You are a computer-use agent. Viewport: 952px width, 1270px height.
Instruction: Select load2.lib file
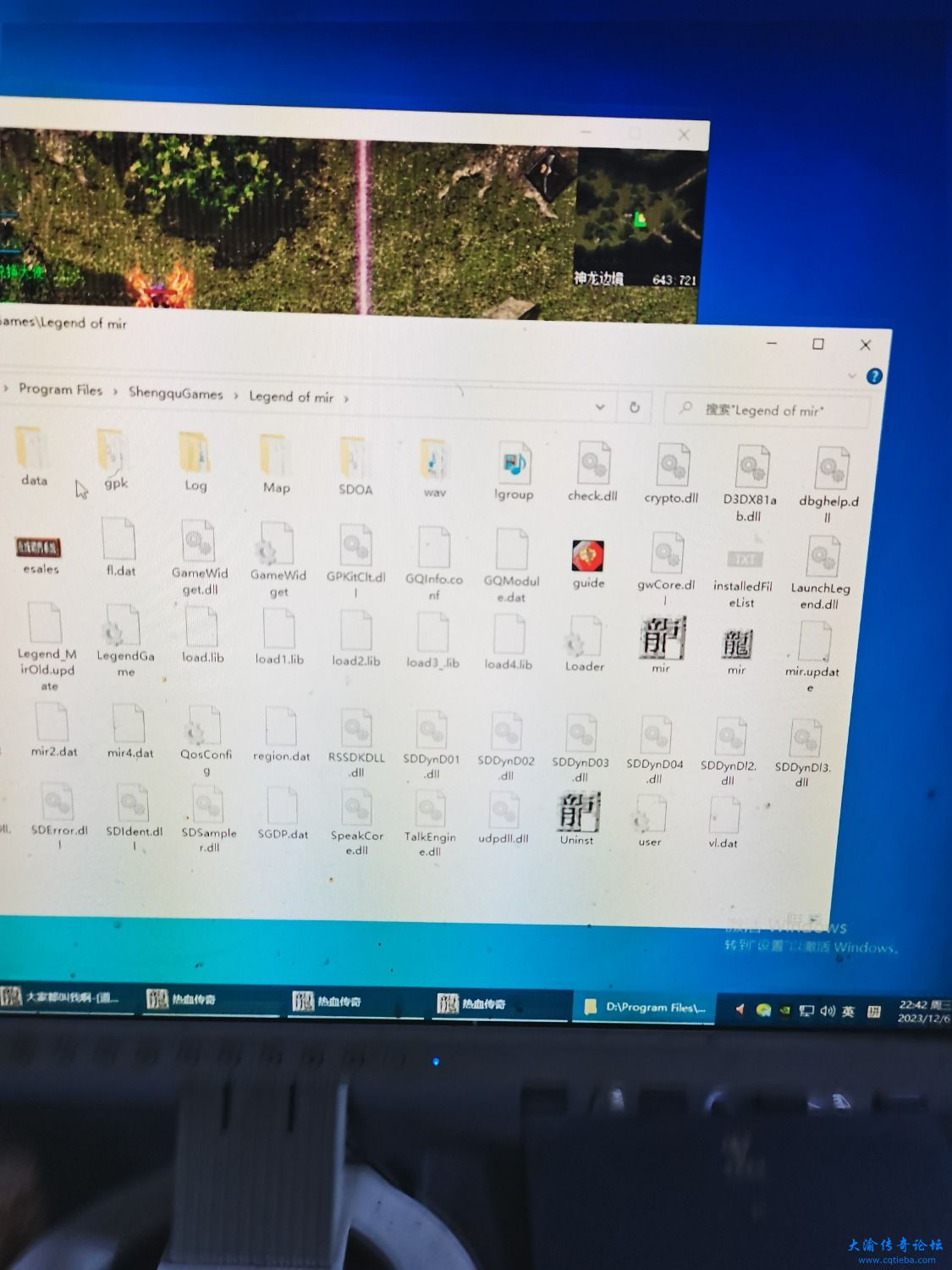click(356, 638)
